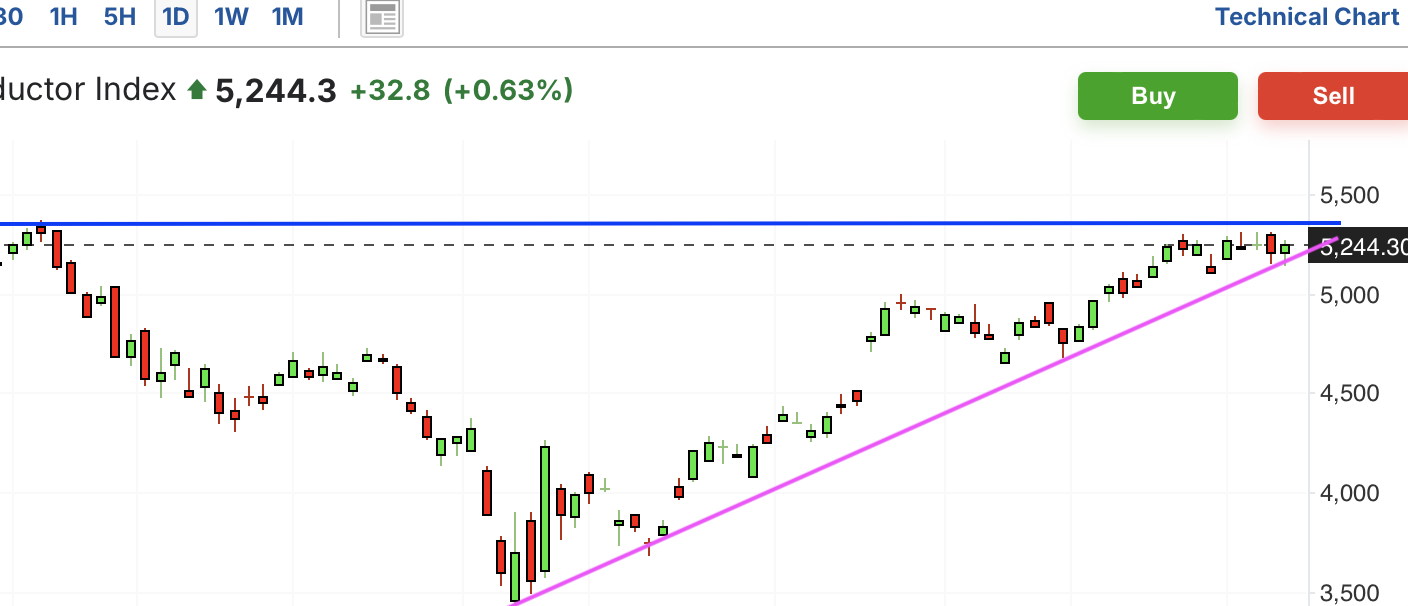Image resolution: width=1408 pixels, height=606 pixels.
Task: Choose the 1D timeframe
Action: click(x=175, y=17)
